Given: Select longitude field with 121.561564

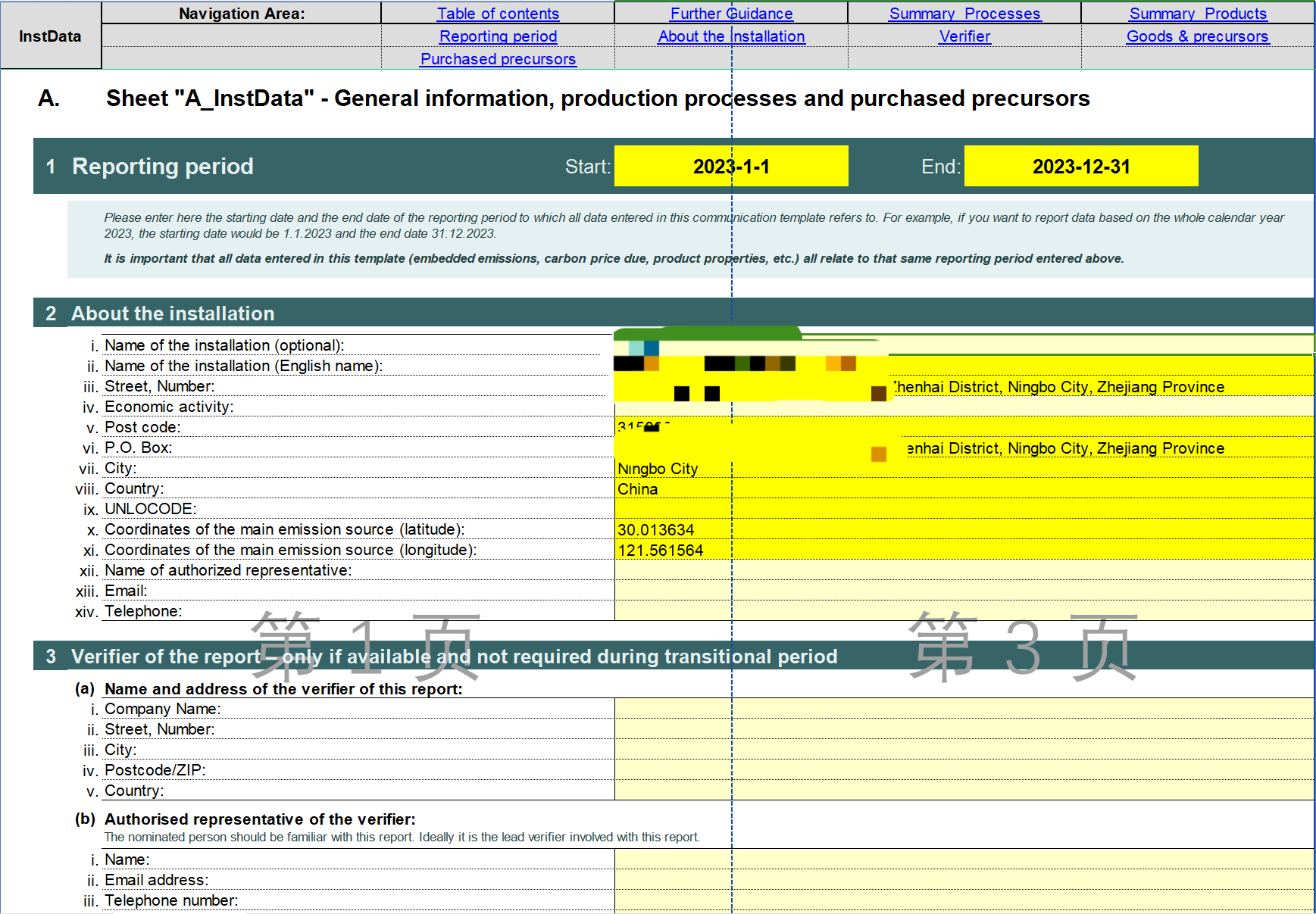Looking at the screenshot, I should (x=964, y=550).
